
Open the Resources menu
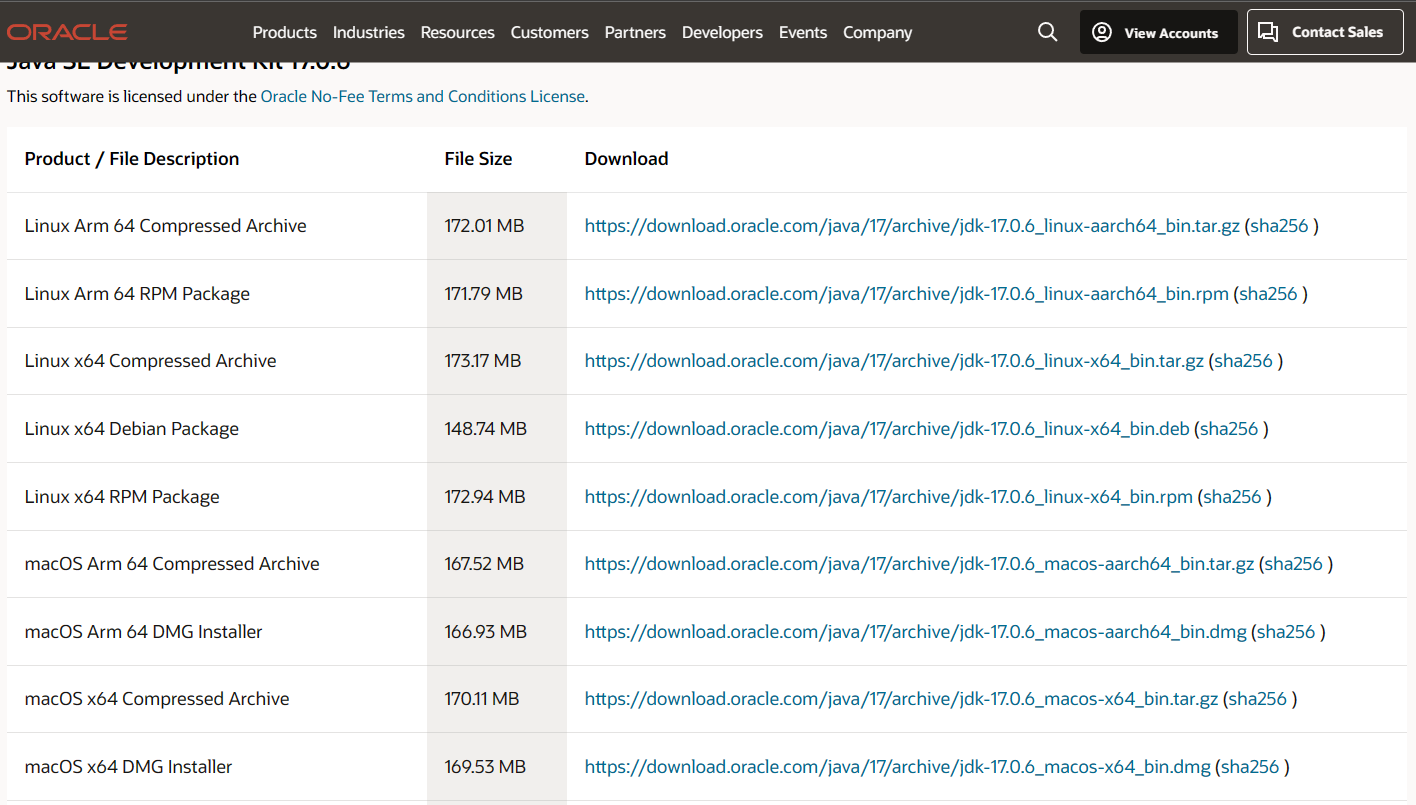[457, 32]
